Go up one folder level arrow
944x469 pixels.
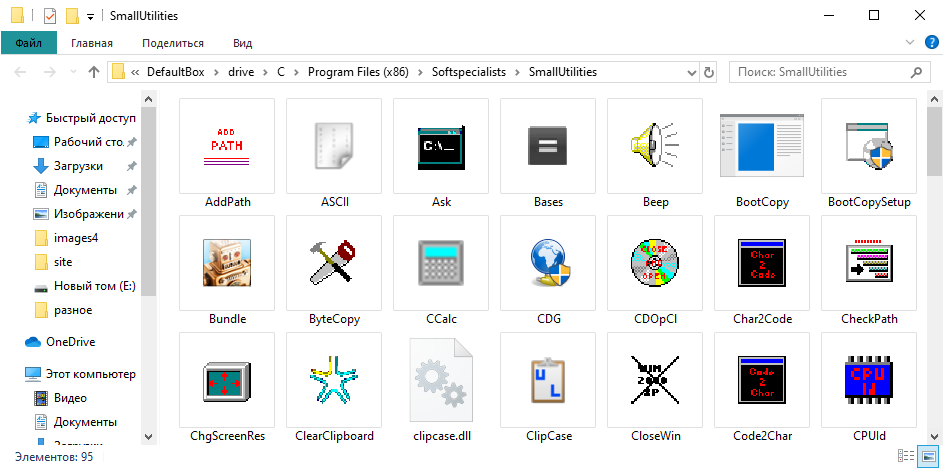[x=93, y=72]
